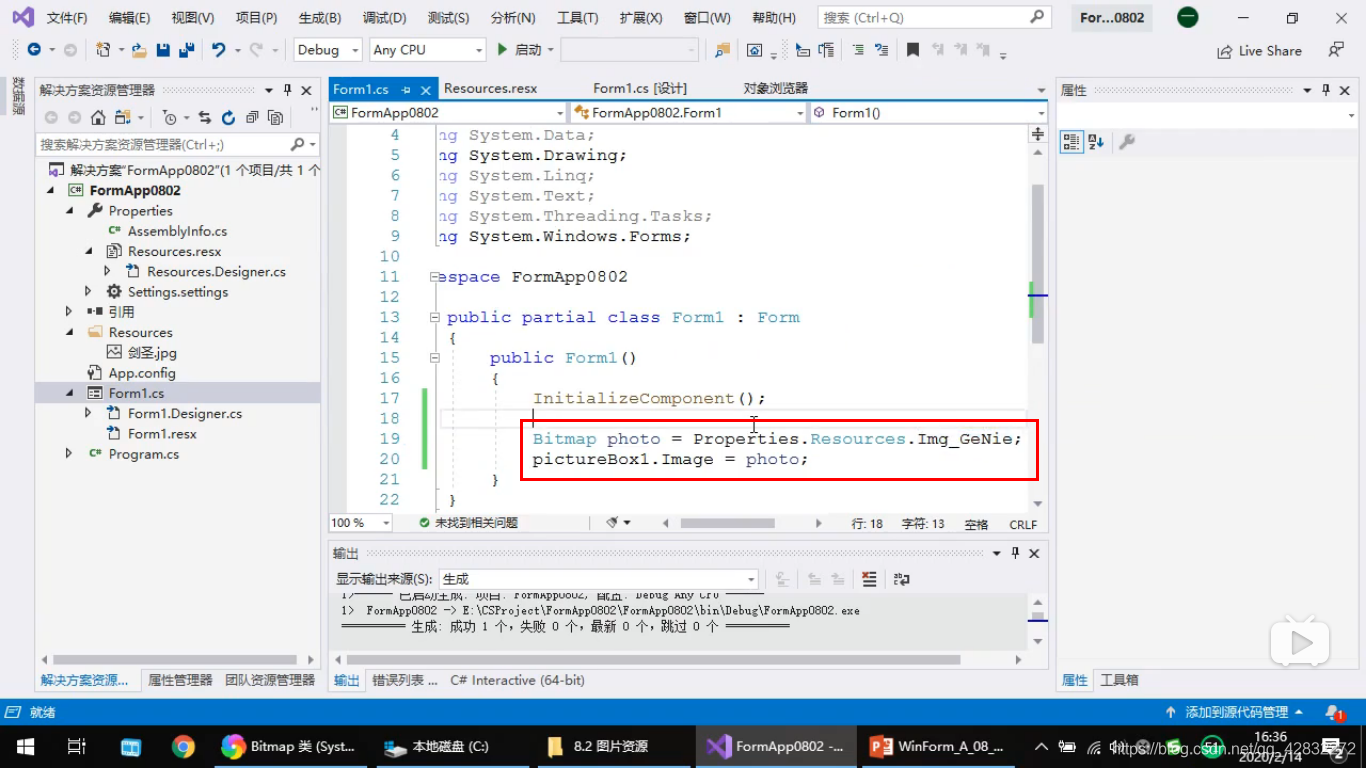1366x768 pixels.
Task: Open the 调试(D) menu
Action: [x=384, y=18]
